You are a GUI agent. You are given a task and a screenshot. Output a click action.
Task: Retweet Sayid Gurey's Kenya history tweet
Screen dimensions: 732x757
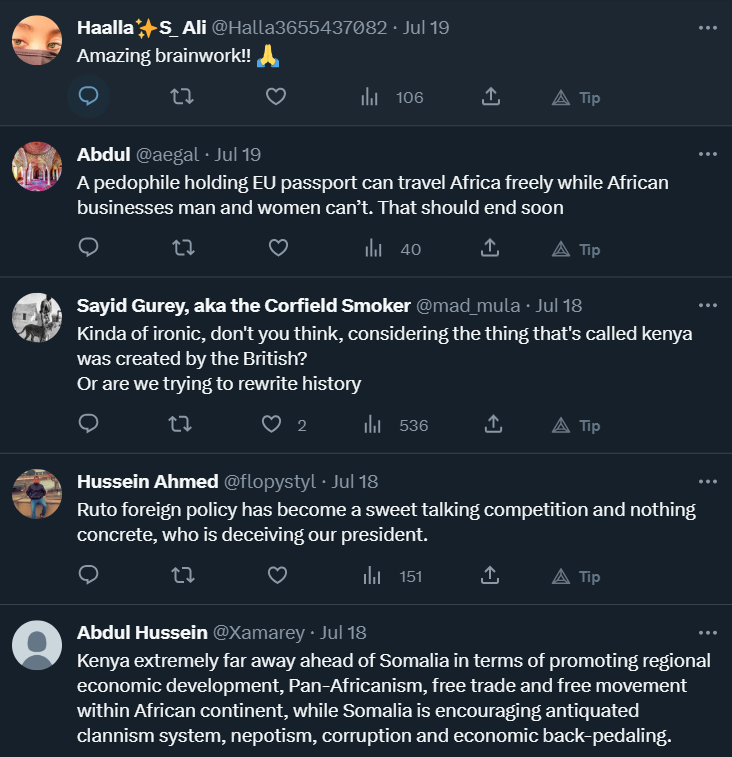pyautogui.click(x=181, y=425)
